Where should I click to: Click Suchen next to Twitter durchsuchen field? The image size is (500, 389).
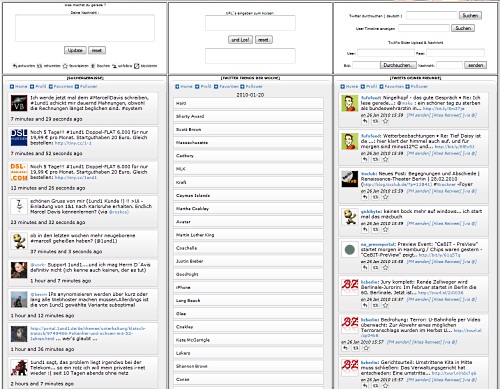pos(470,15)
